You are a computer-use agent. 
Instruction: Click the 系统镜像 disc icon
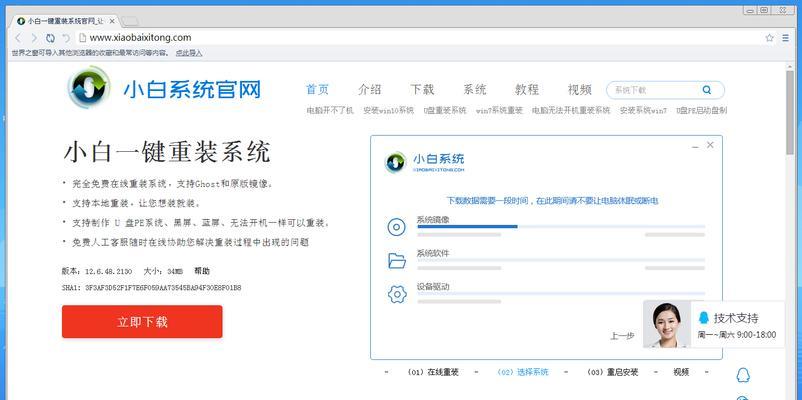(396, 227)
